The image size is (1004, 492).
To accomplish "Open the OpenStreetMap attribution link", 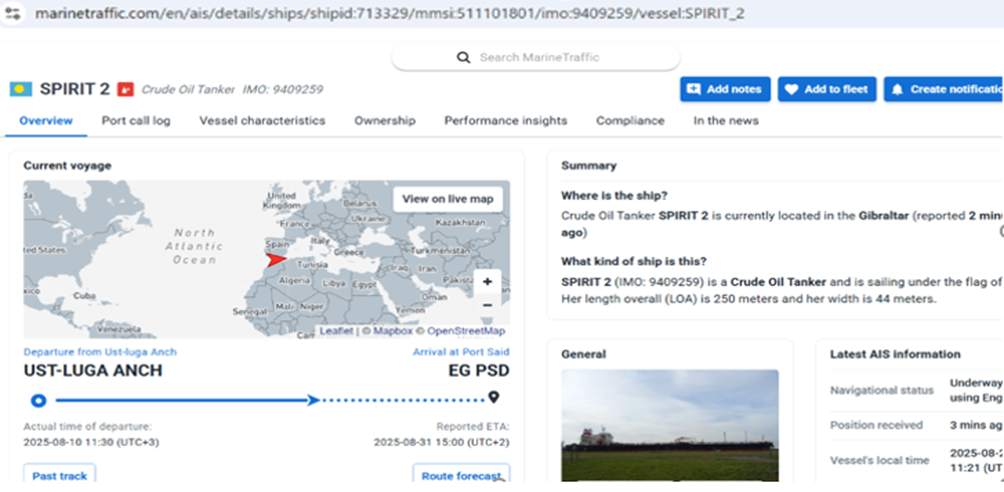I will (x=466, y=331).
